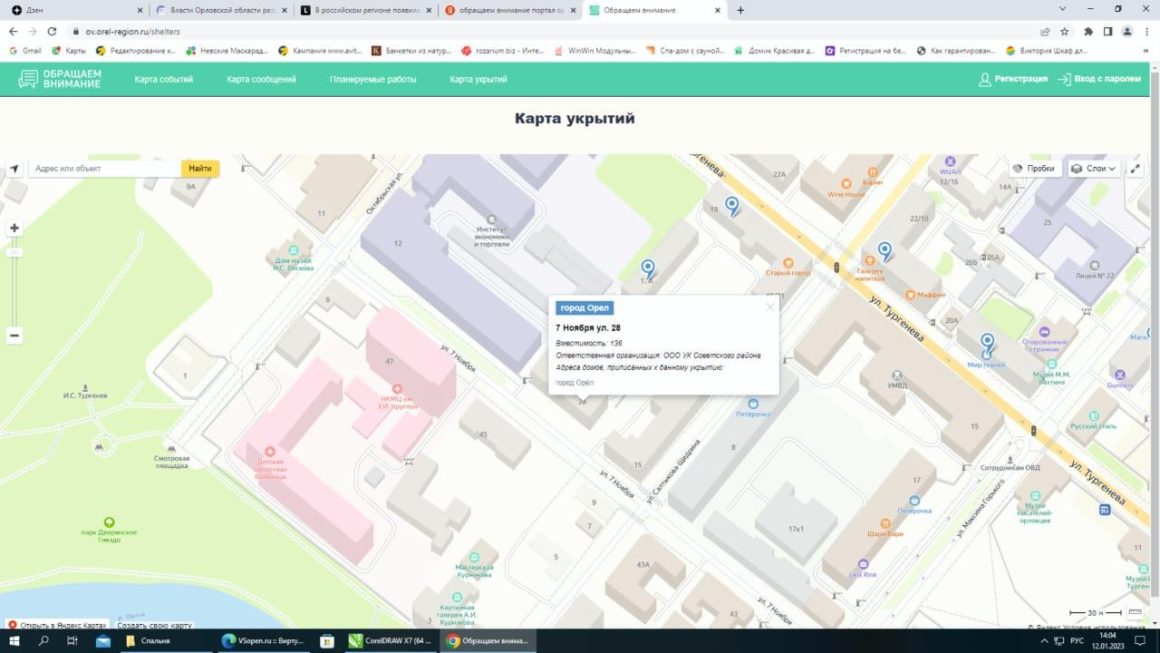Open CorelDRAW X7 from the taskbar

390,641
